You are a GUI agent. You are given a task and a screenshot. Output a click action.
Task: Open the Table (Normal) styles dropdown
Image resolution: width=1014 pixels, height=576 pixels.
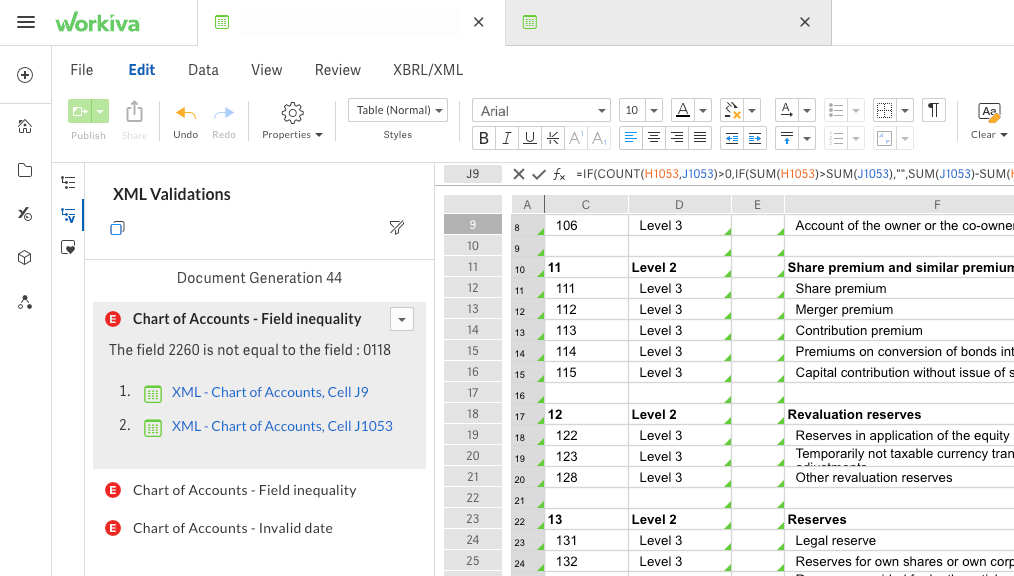pyautogui.click(x=398, y=111)
